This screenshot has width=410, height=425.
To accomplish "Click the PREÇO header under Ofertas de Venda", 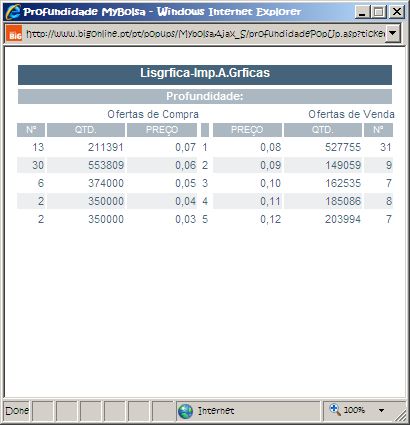I will (x=247, y=130).
